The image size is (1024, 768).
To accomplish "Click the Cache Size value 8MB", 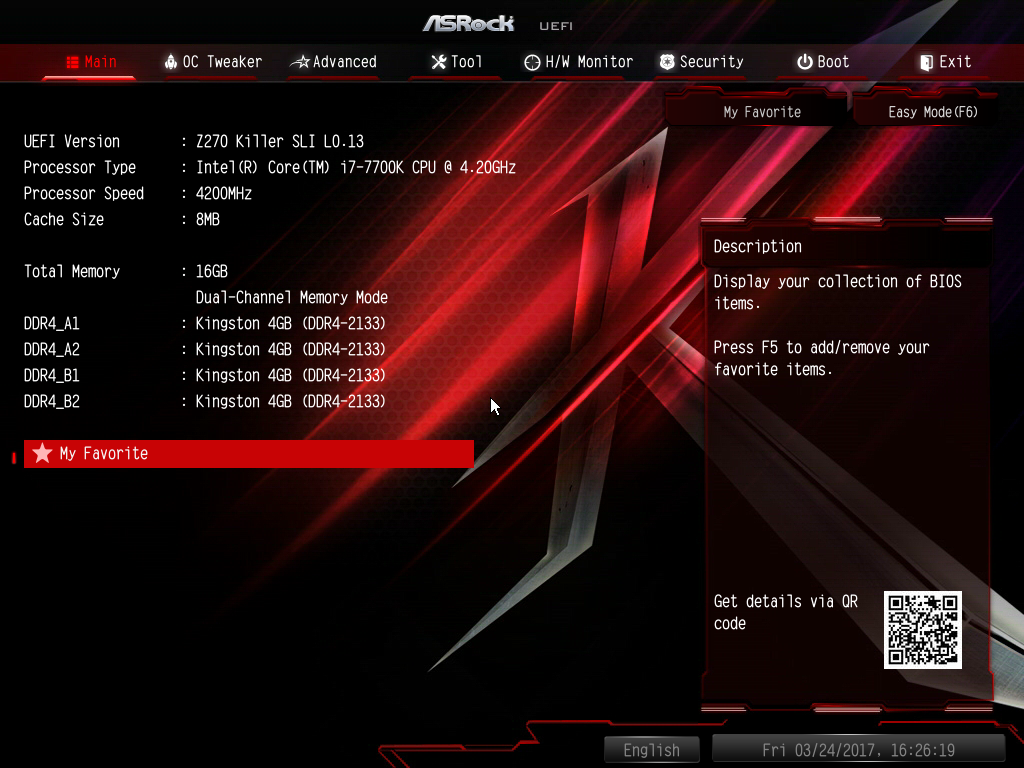I will pos(208,220).
